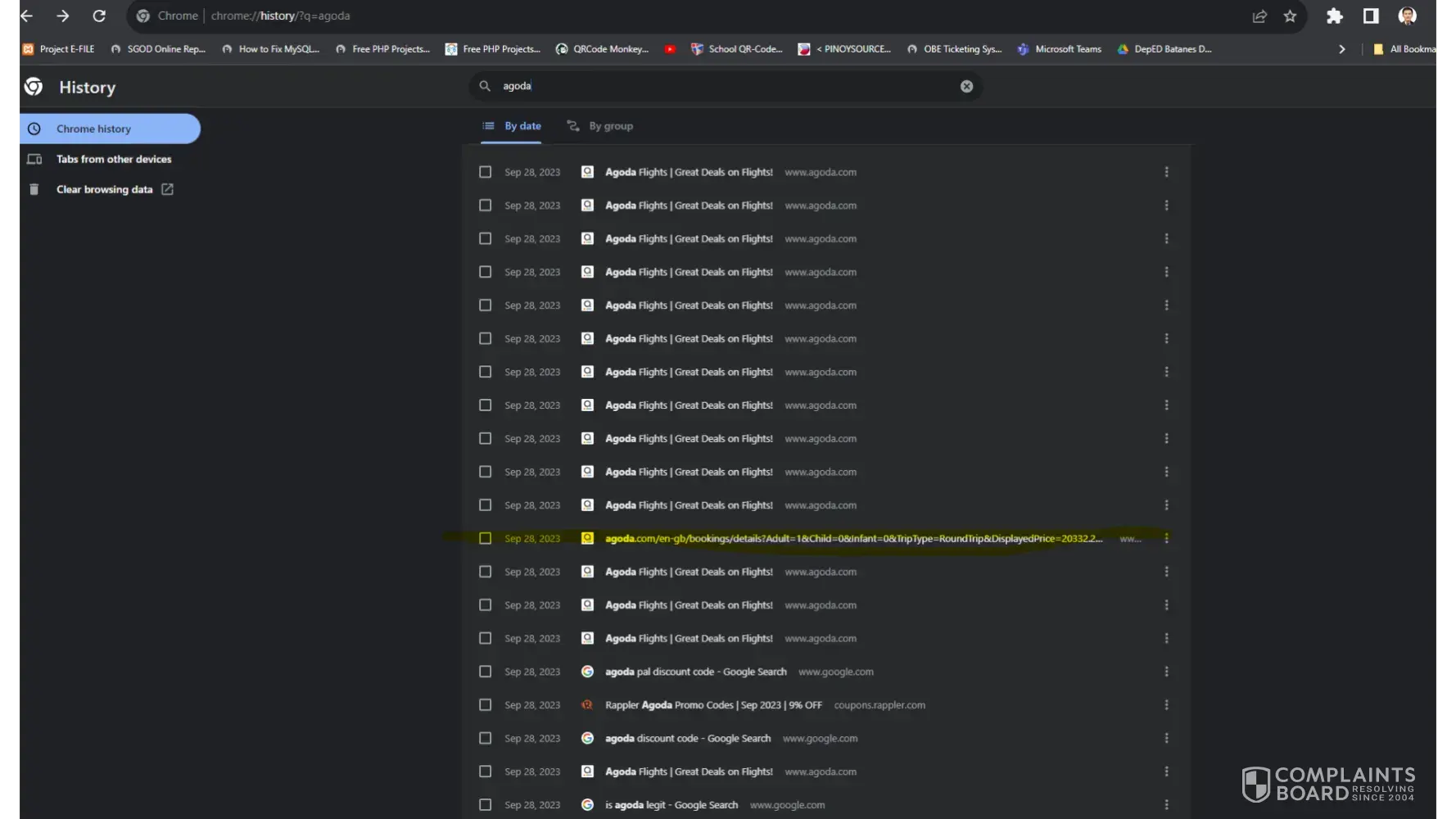
Task: Clear the agoda search with X icon
Action: (966, 86)
